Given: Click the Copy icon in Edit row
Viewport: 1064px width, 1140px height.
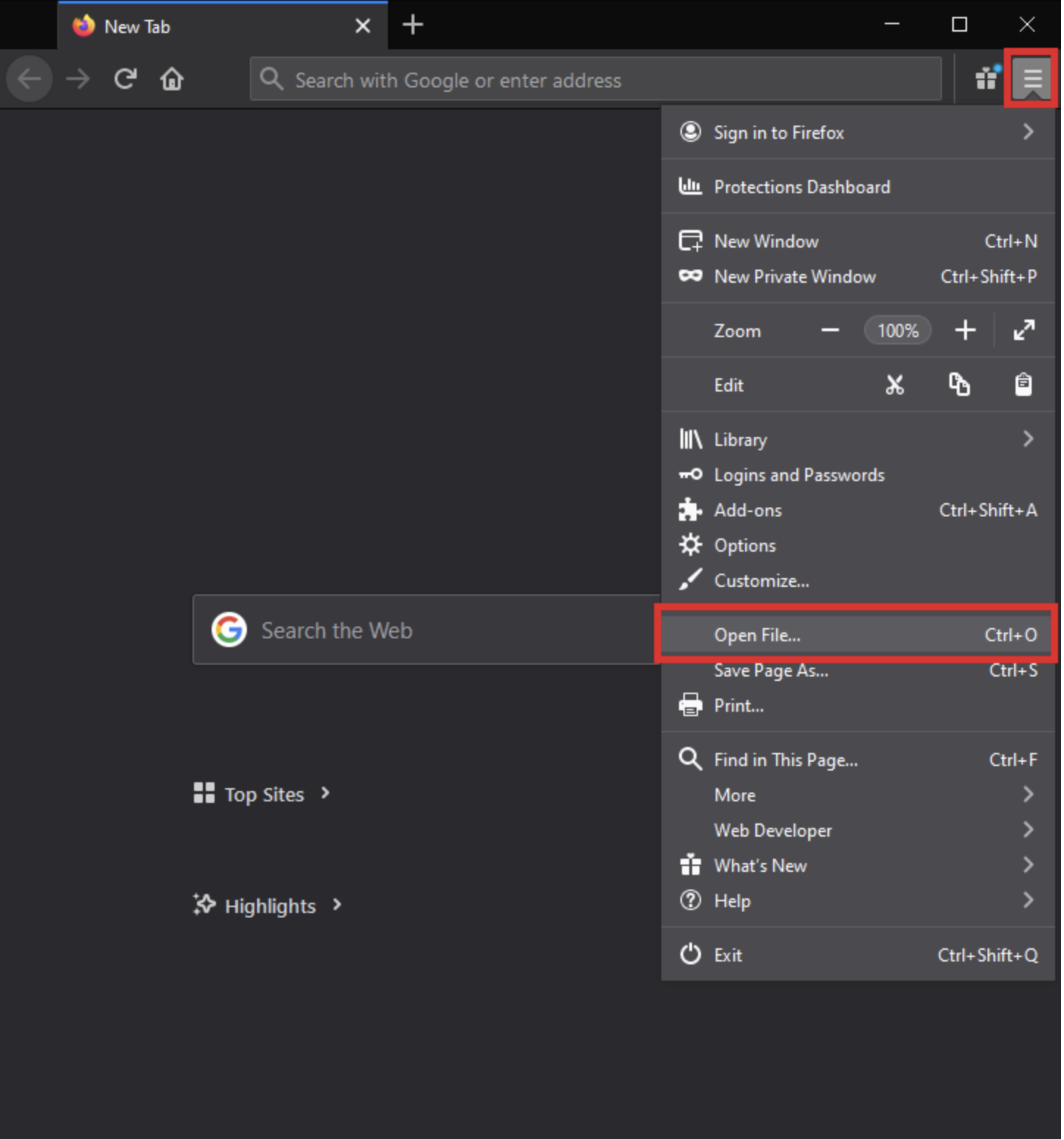Looking at the screenshot, I should coord(959,385).
